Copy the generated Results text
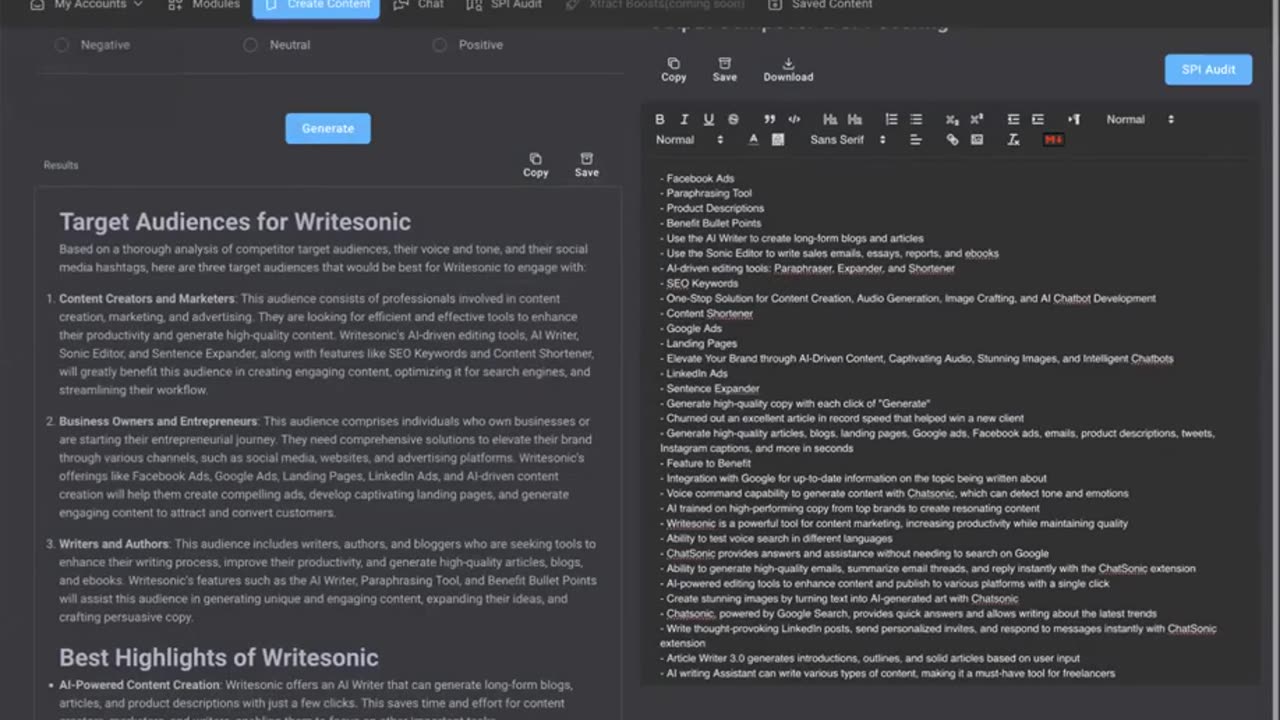 click(536, 165)
